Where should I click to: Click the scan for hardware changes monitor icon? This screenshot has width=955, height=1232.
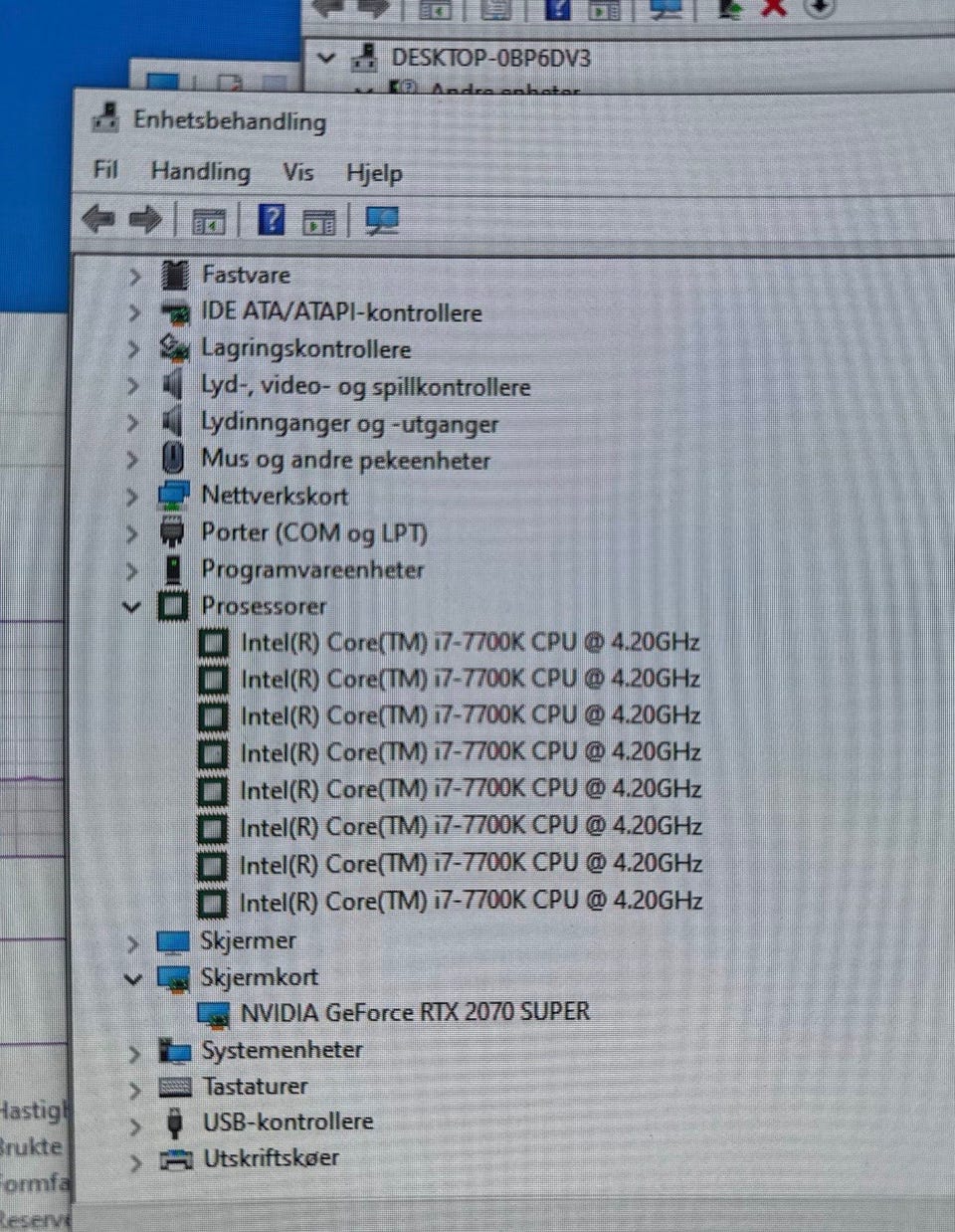pyautogui.click(x=381, y=221)
